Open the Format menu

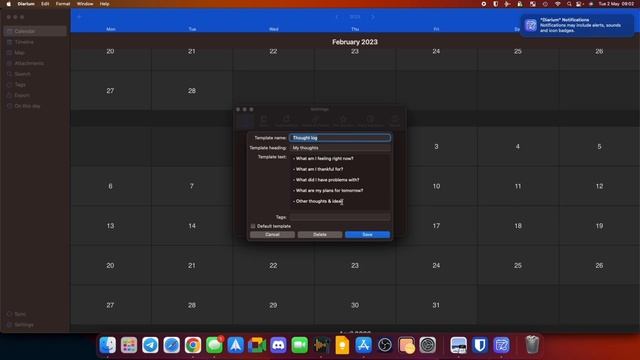(x=63, y=4)
